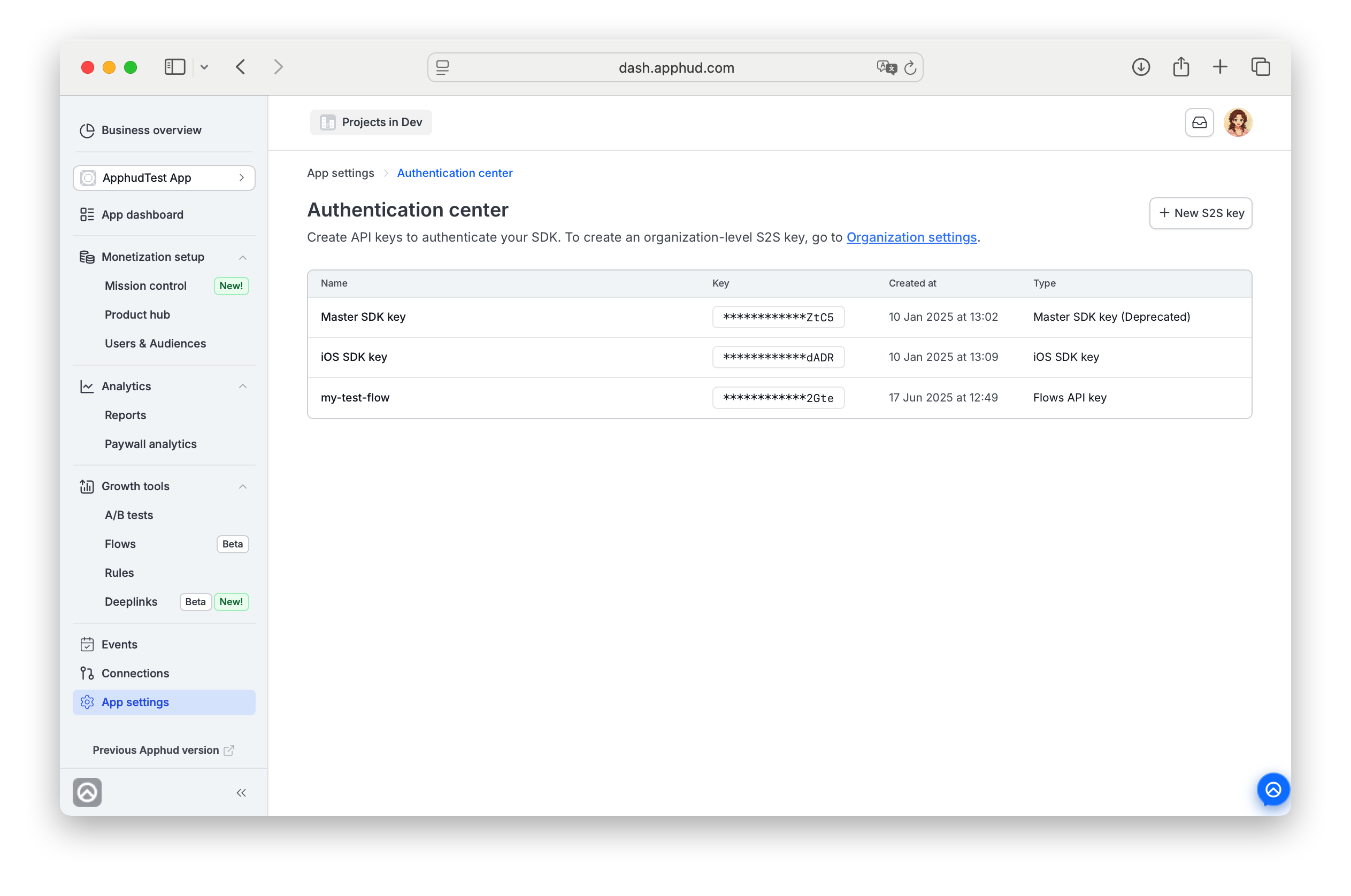1351x896 pixels.
Task: Click the Analytics chart icon
Action: tap(87, 387)
